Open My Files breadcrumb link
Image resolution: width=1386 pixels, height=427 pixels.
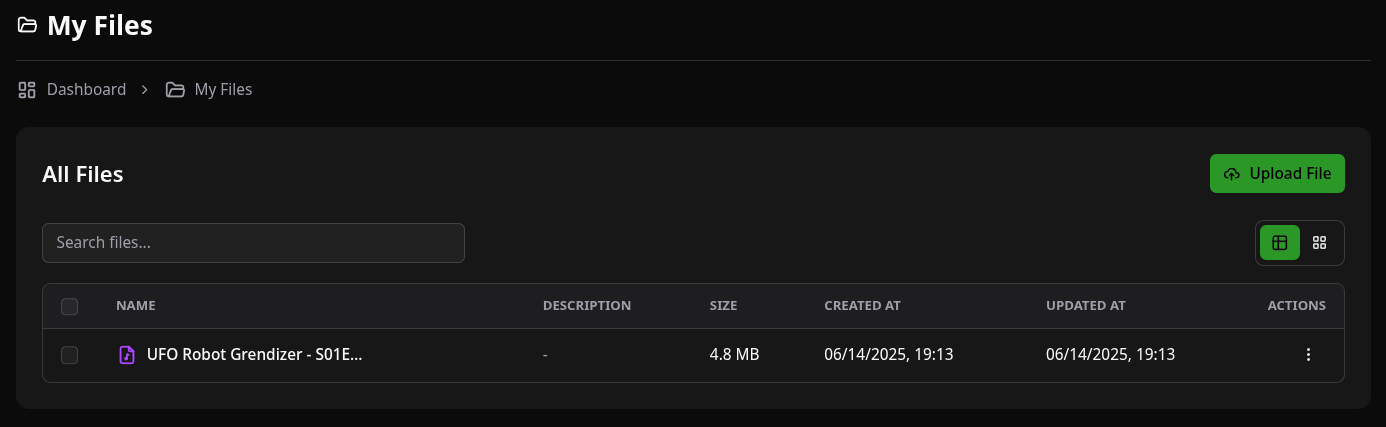[x=223, y=90]
